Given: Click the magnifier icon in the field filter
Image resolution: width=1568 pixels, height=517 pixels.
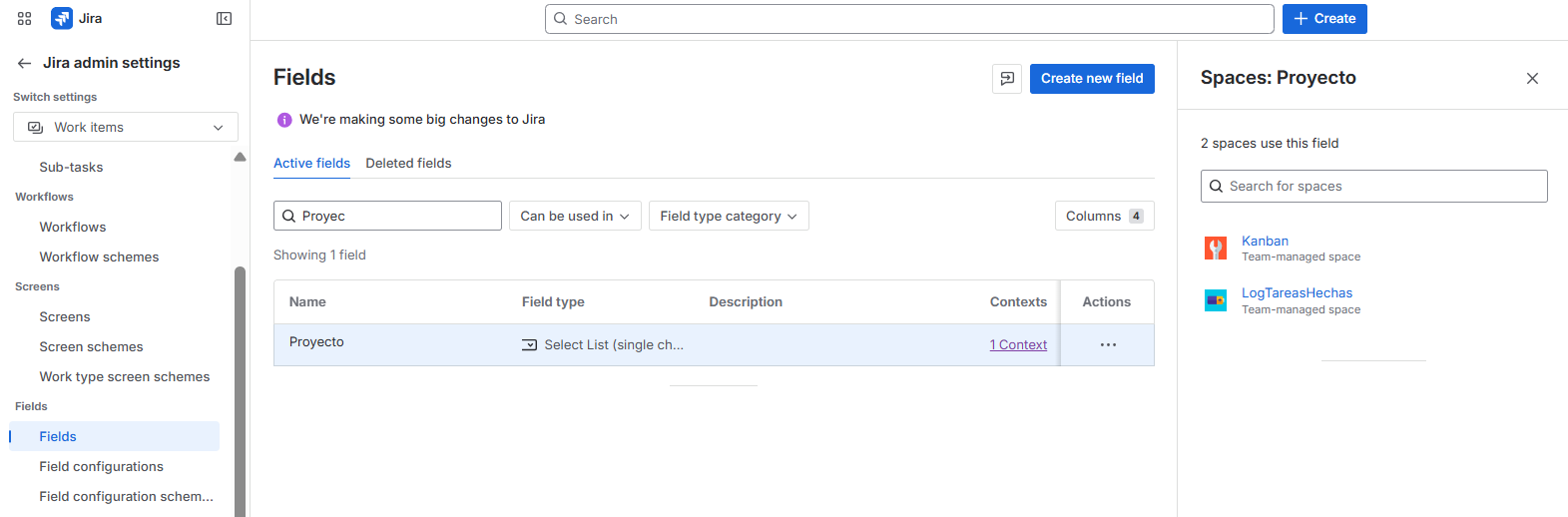Looking at the screenshot, I should coord(289,216).
